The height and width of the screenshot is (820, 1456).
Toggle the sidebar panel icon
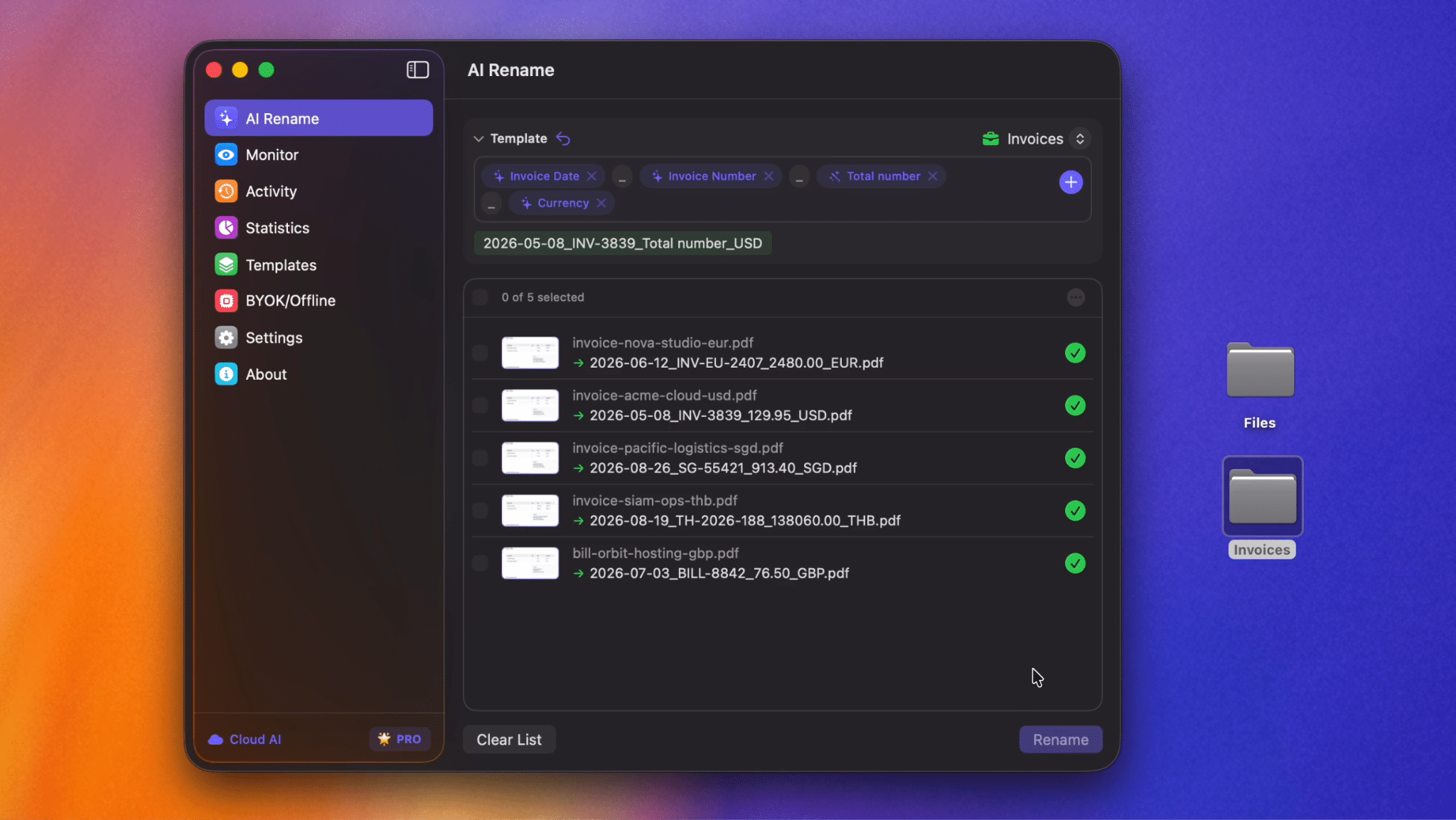coord(417,70)
